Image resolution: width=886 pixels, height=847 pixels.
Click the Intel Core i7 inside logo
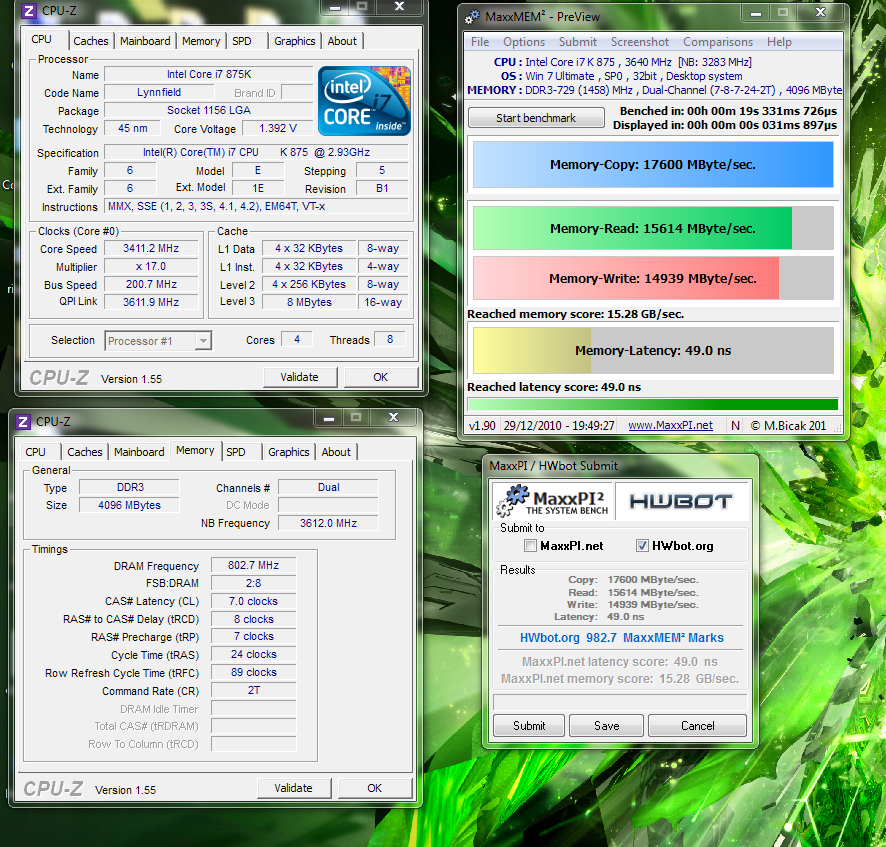click(x=364, y=101)
